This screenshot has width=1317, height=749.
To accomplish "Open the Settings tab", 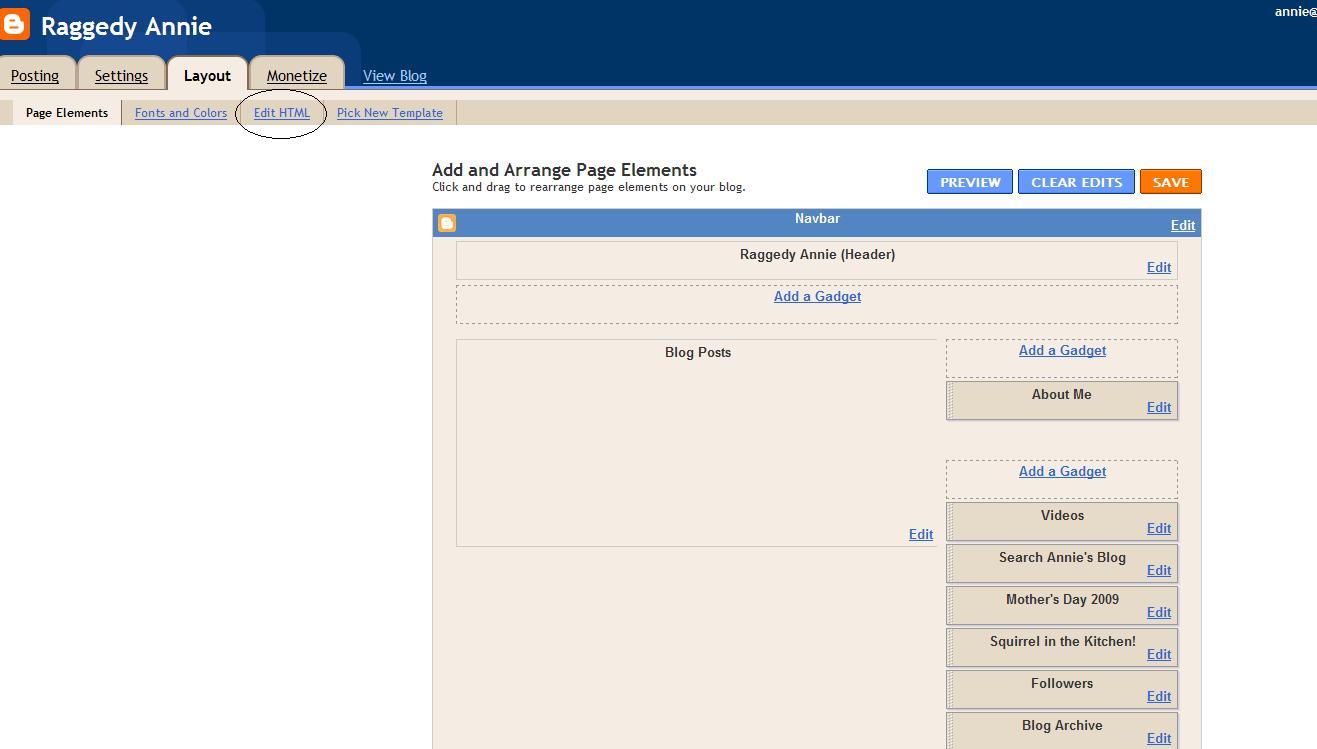I will tap(121, 75).
